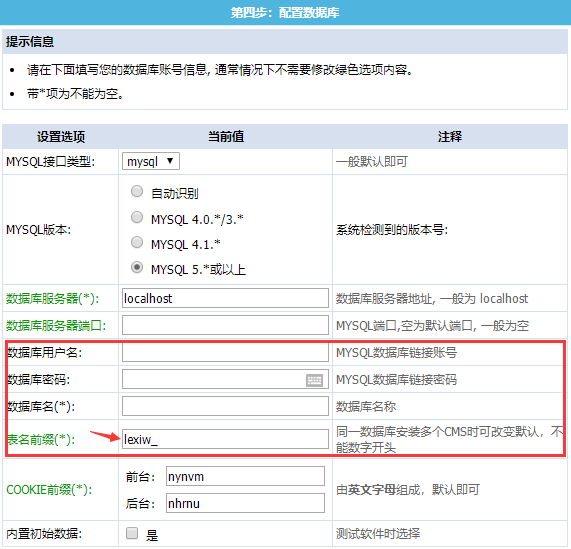The image size is (571, 549).
Task: Click the 数据库服务器端口: green label
Action: (x=56, y=325)
